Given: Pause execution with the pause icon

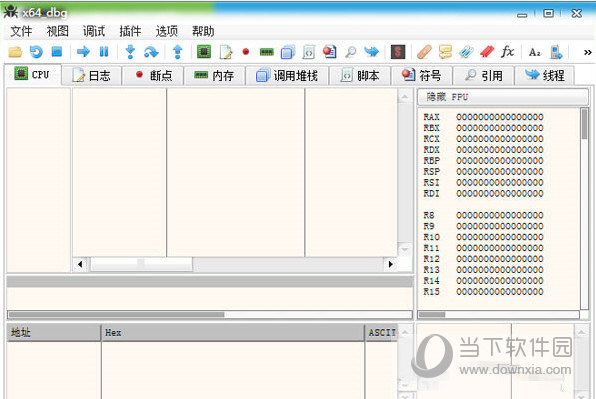Looking at the screenshot, I should [104, 51].
